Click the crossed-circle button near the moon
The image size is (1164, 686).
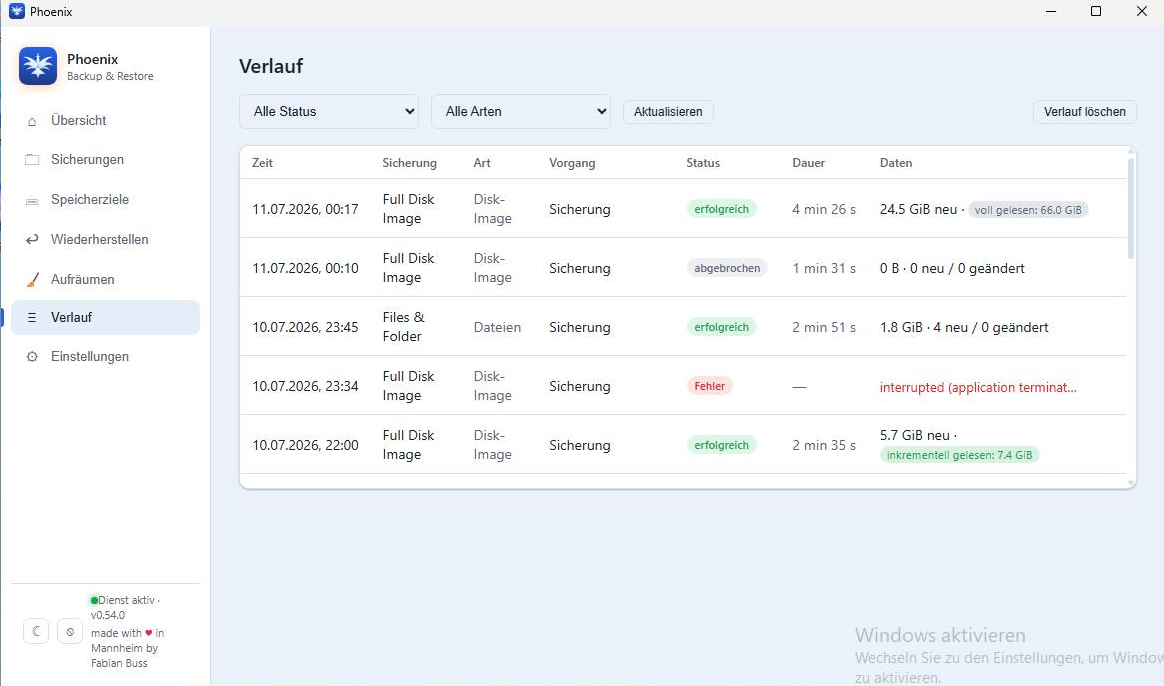coord(70,631)
